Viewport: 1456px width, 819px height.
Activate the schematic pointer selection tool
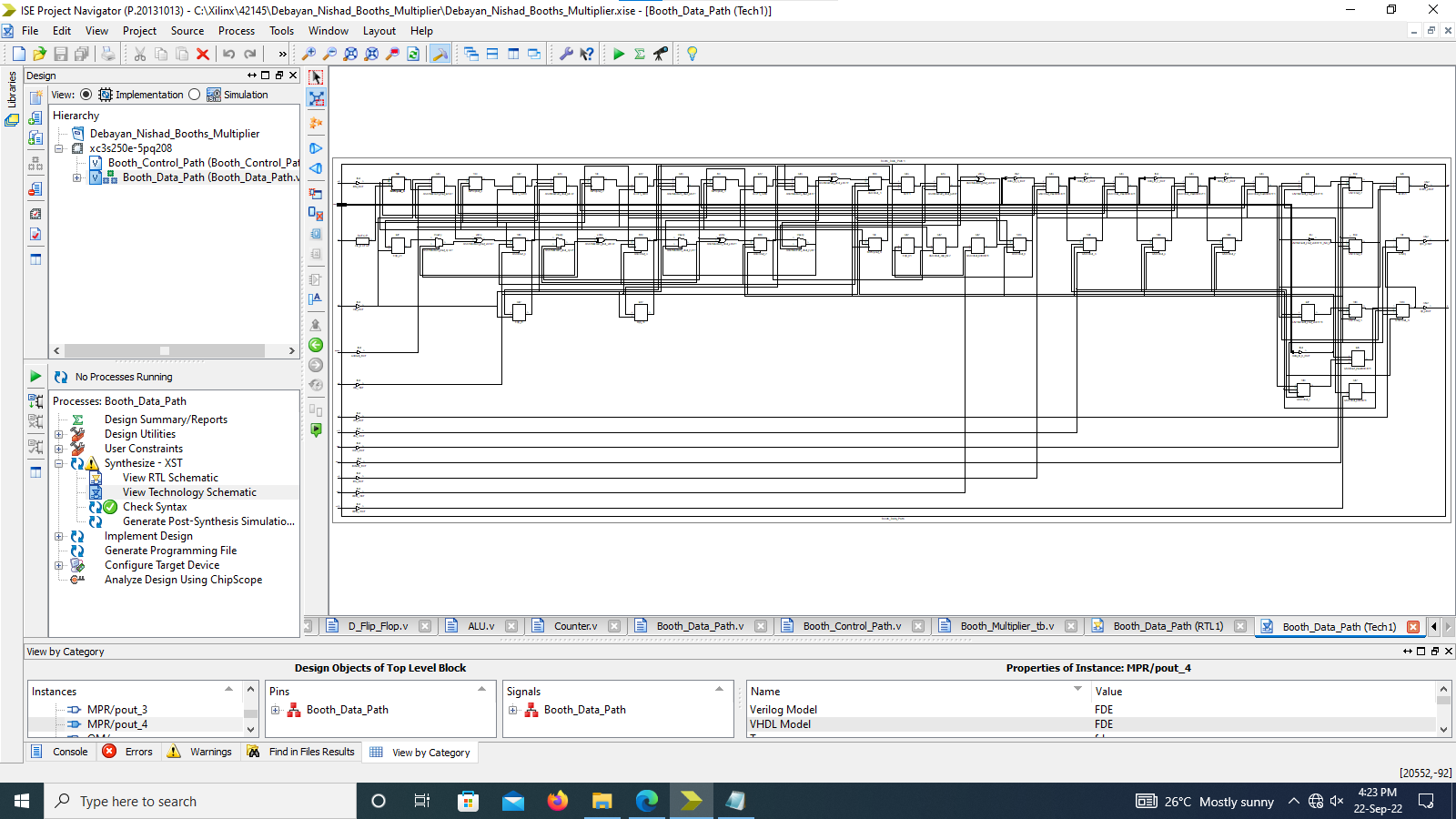[316, 77]
